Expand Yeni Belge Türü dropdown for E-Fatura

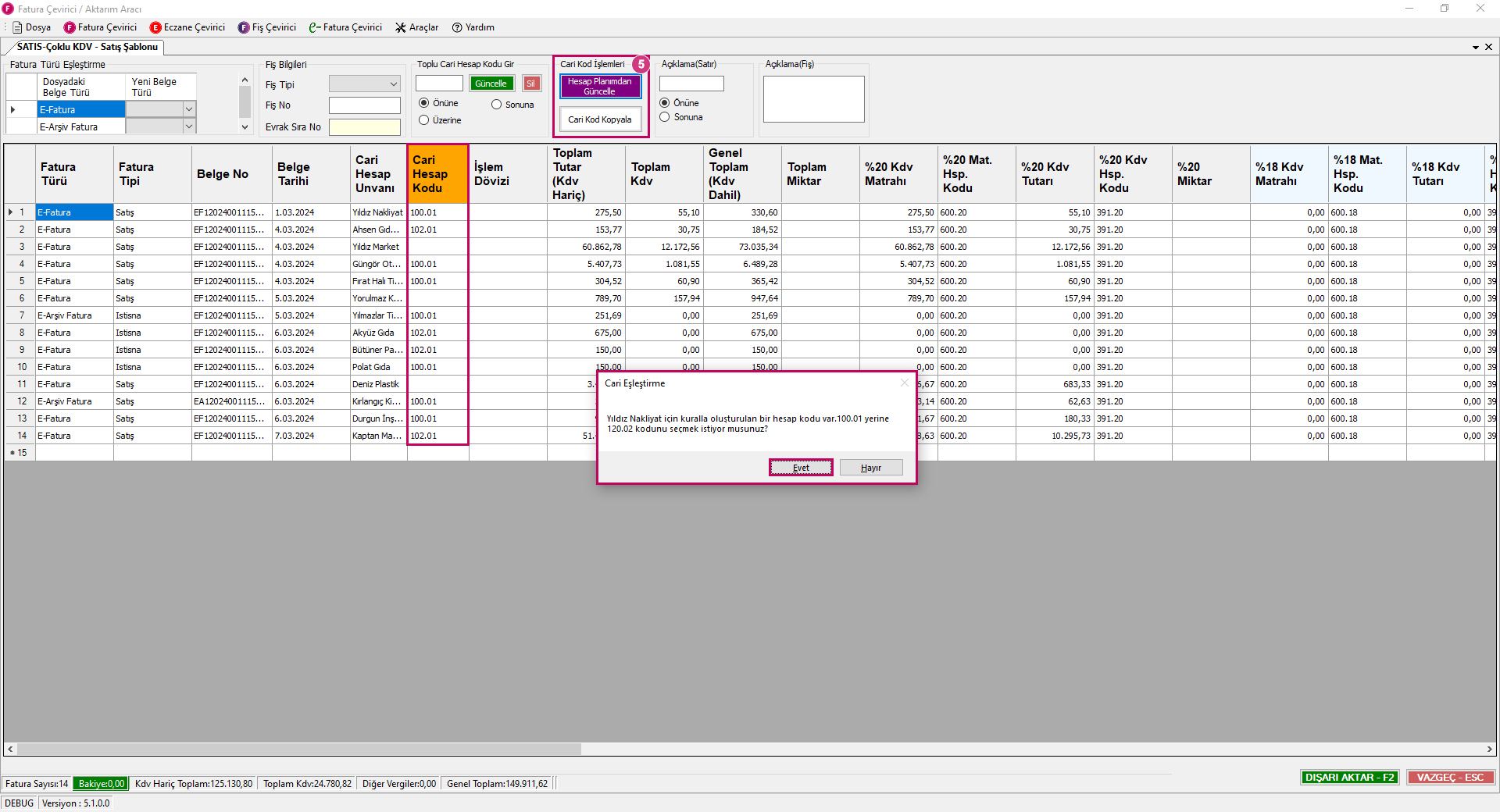[188, 109]
